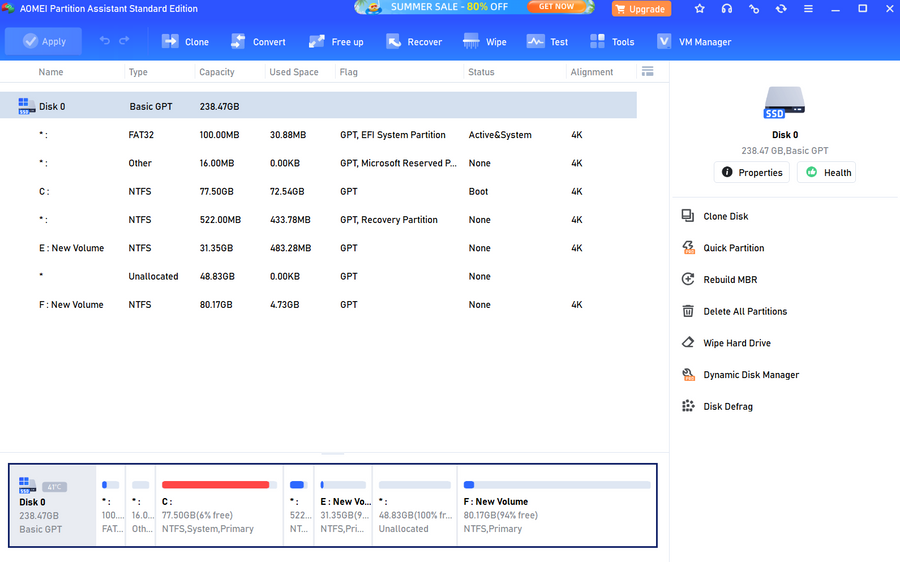
Task: Click the SSD disk icon in right panel
Action: [x=784, y=102]
